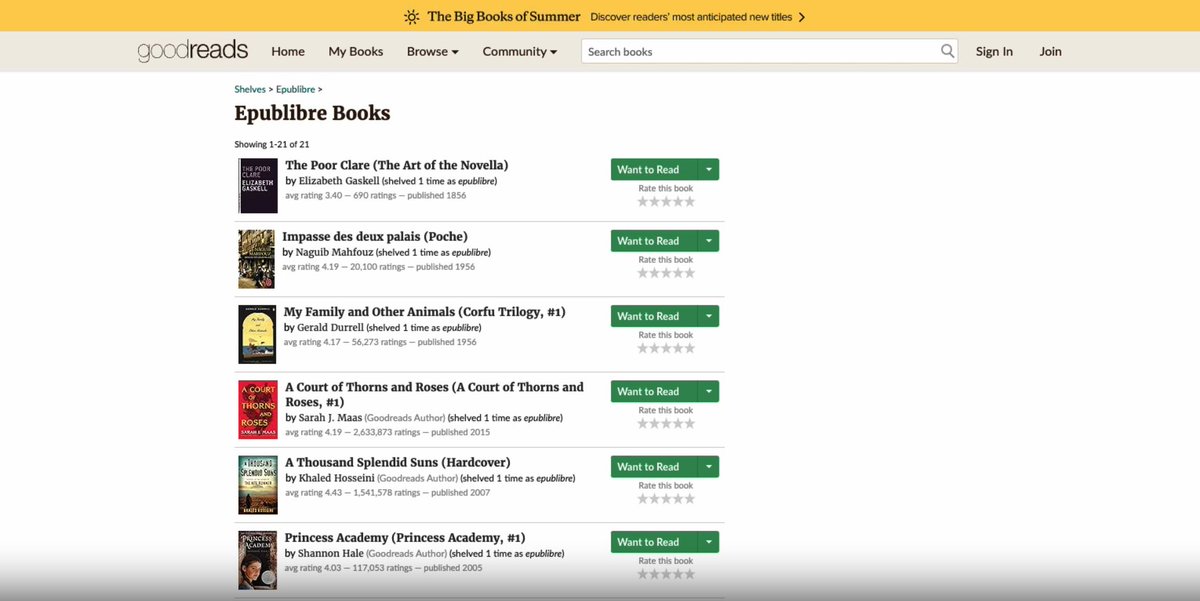Open the Browse dropdown menu

point(432,51)
